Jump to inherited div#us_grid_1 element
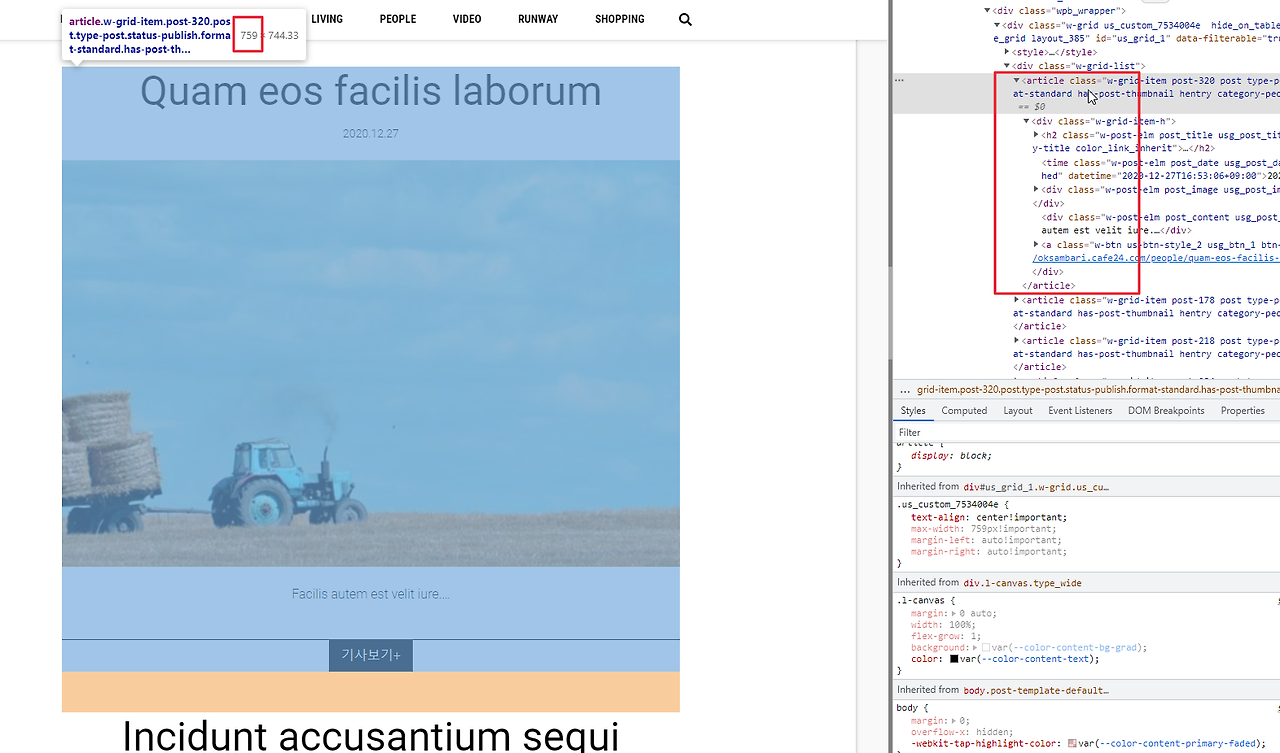Screen dimensions: 1280x753 [1036, 487]
